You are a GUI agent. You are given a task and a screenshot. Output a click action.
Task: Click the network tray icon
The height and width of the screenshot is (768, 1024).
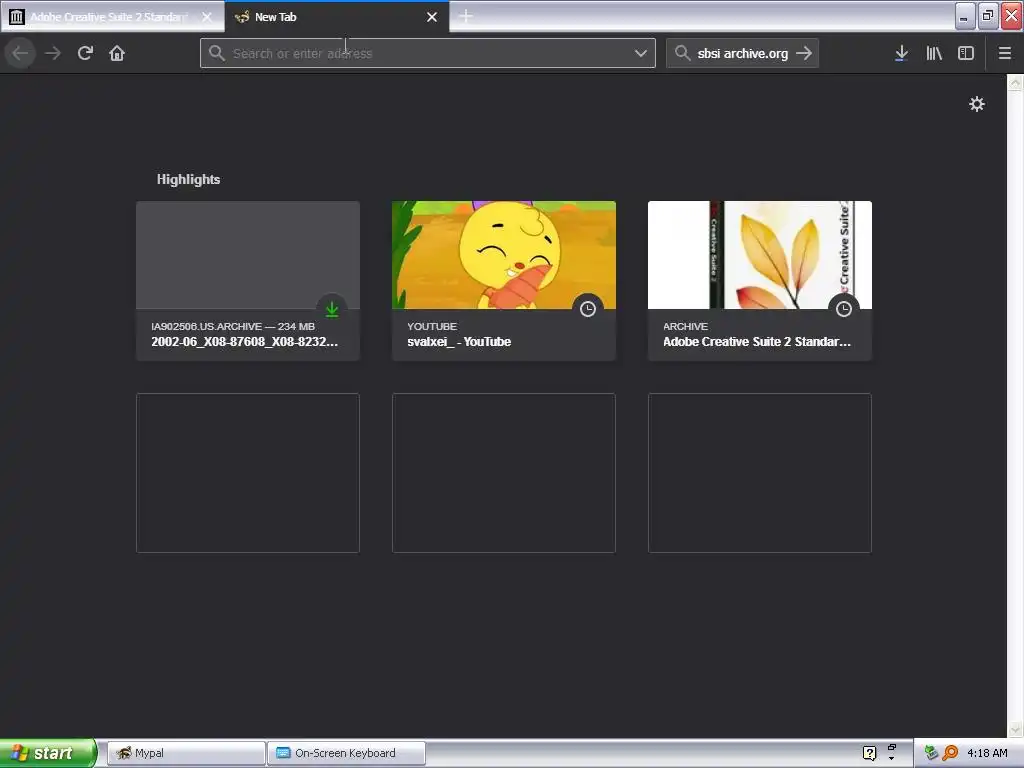click(931, 753)
